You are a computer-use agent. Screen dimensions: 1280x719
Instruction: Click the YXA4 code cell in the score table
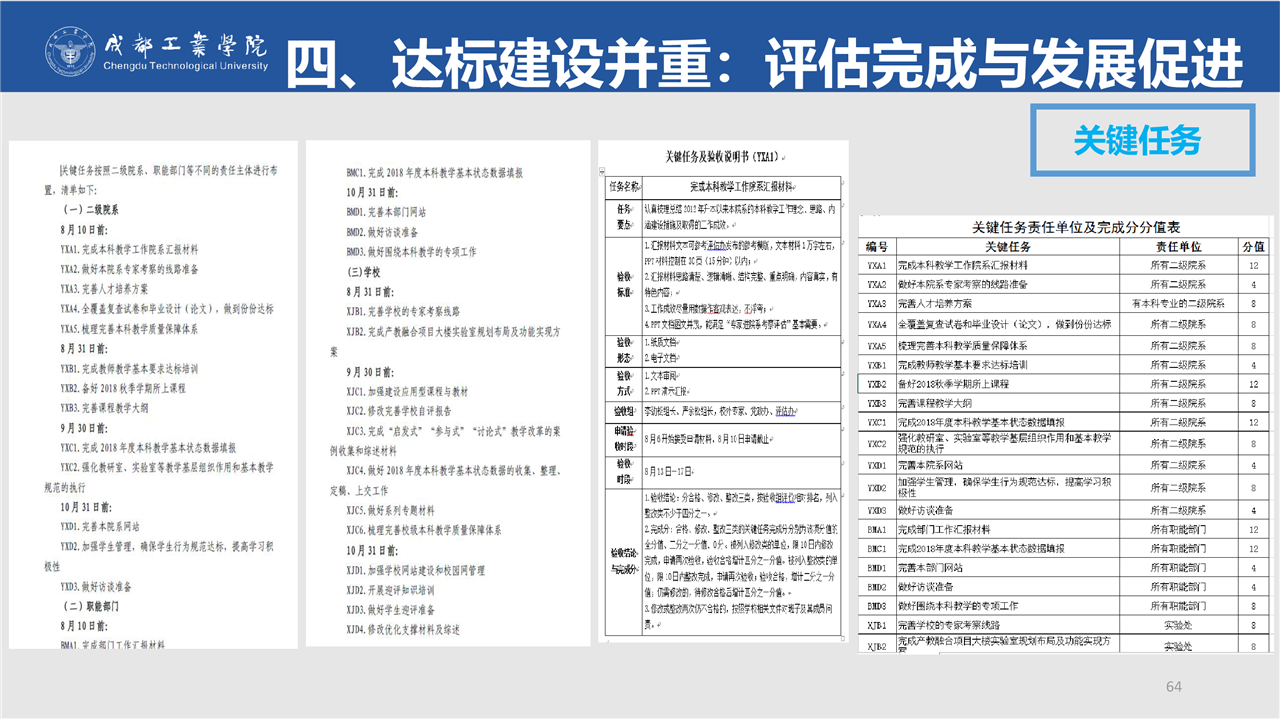click(877, 324)
